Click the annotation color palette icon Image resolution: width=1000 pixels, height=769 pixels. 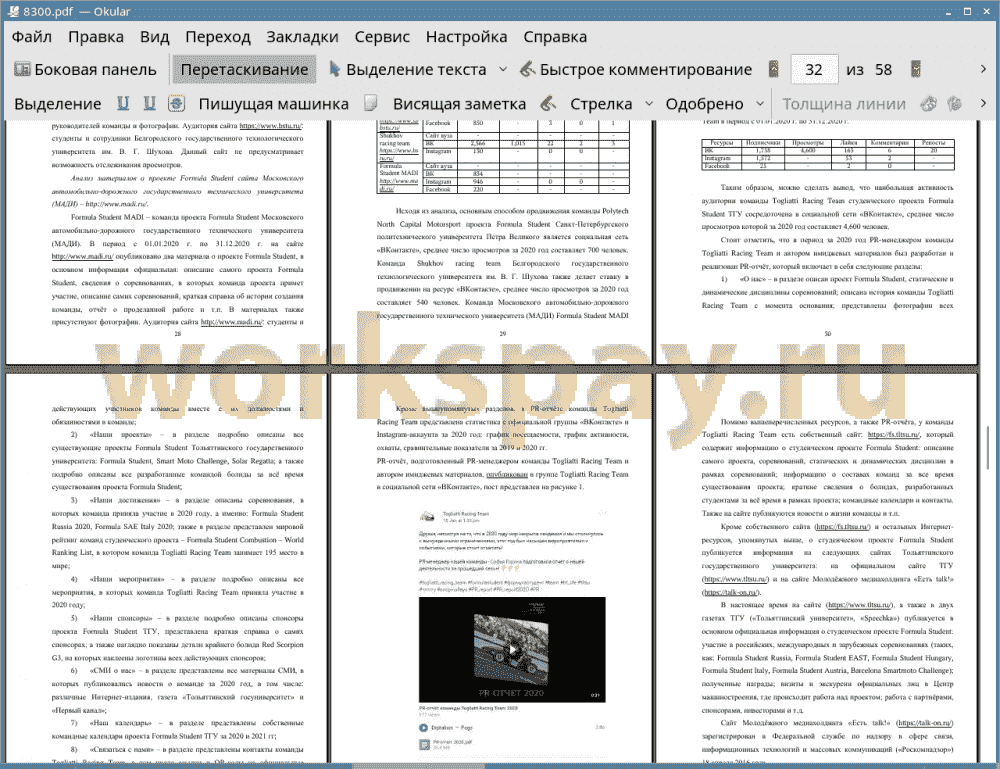pyautogui.click(x=929, y=103)
